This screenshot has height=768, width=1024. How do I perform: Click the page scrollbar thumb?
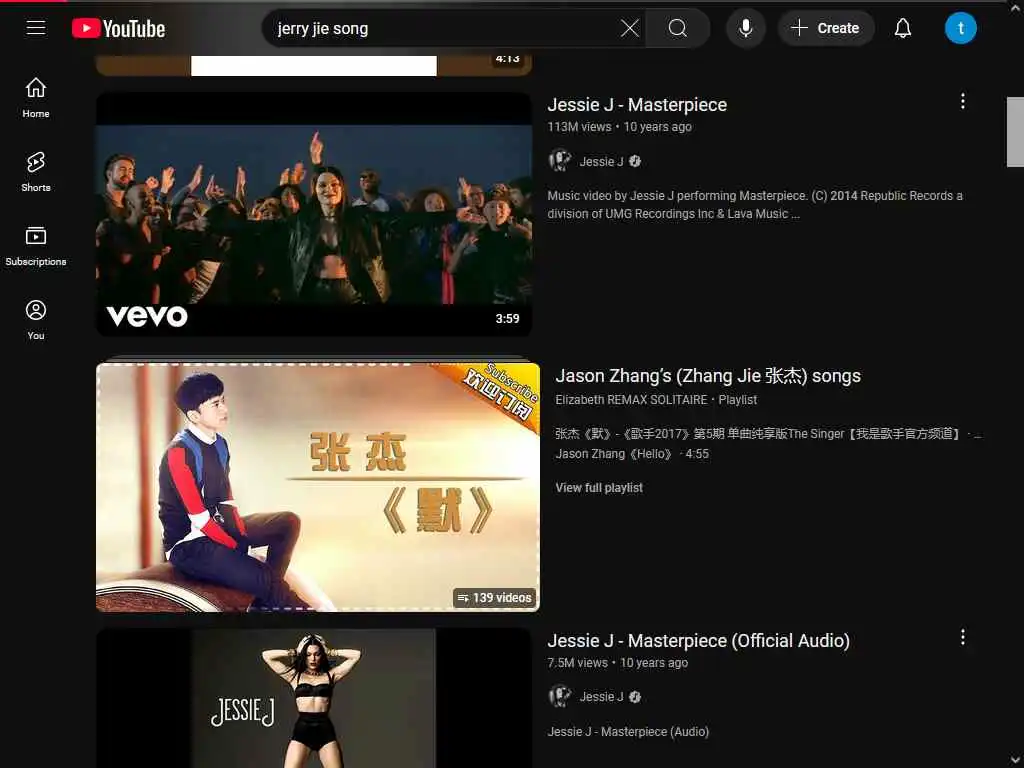click(1015, 132)
